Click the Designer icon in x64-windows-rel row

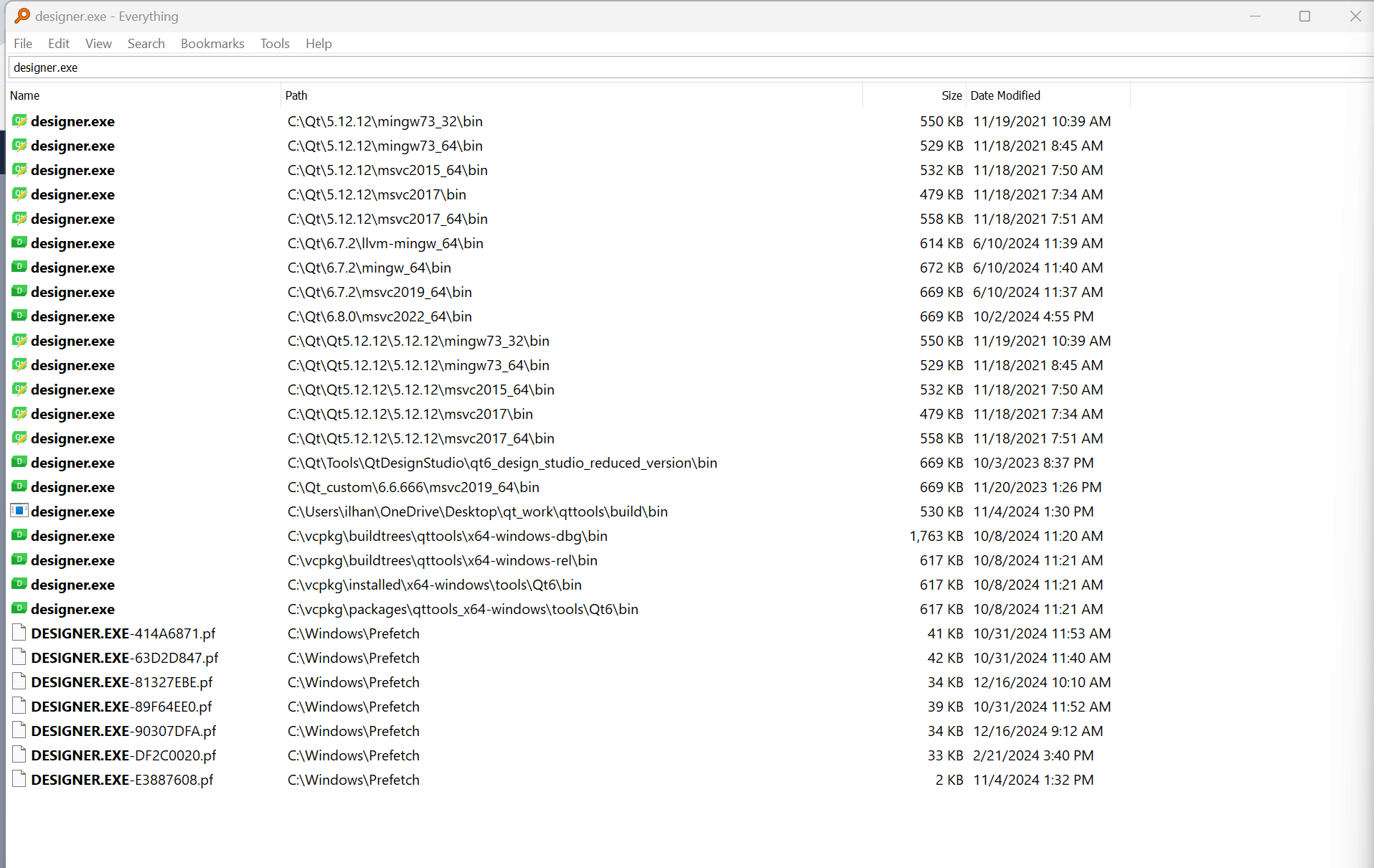[19, 560]
